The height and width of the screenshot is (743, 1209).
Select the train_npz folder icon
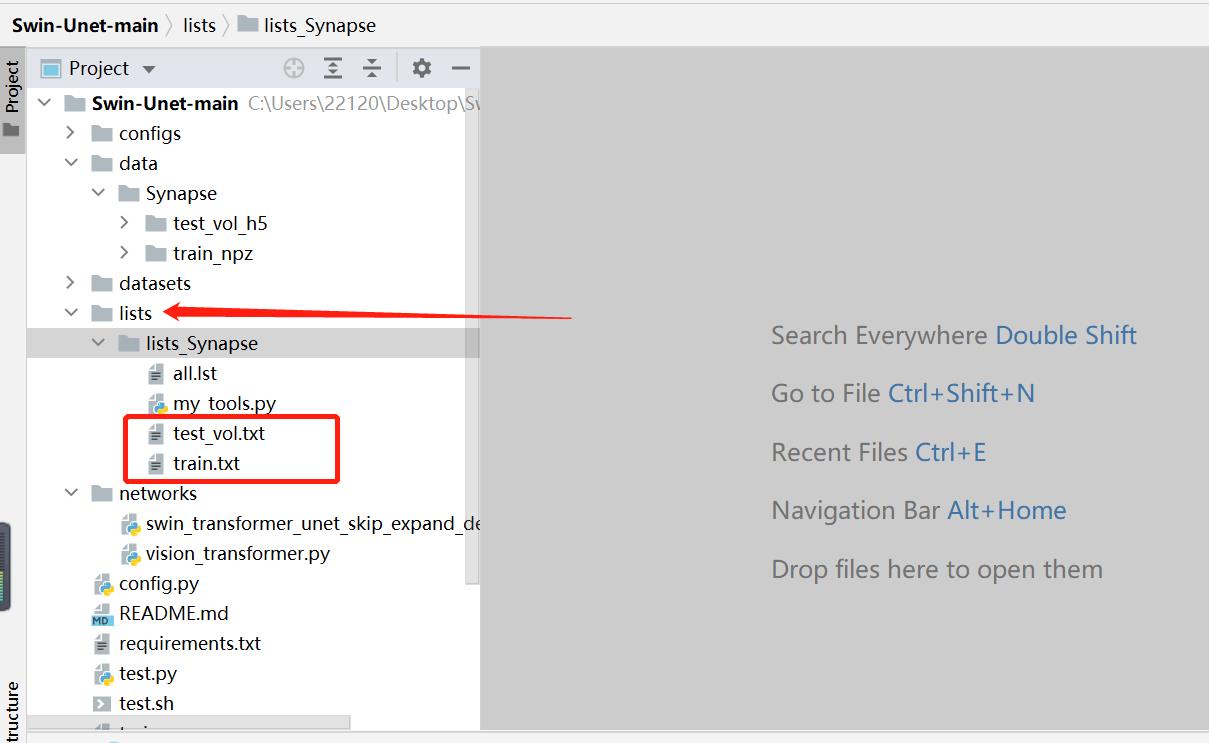pyautogui.click(x=156, y=253)
